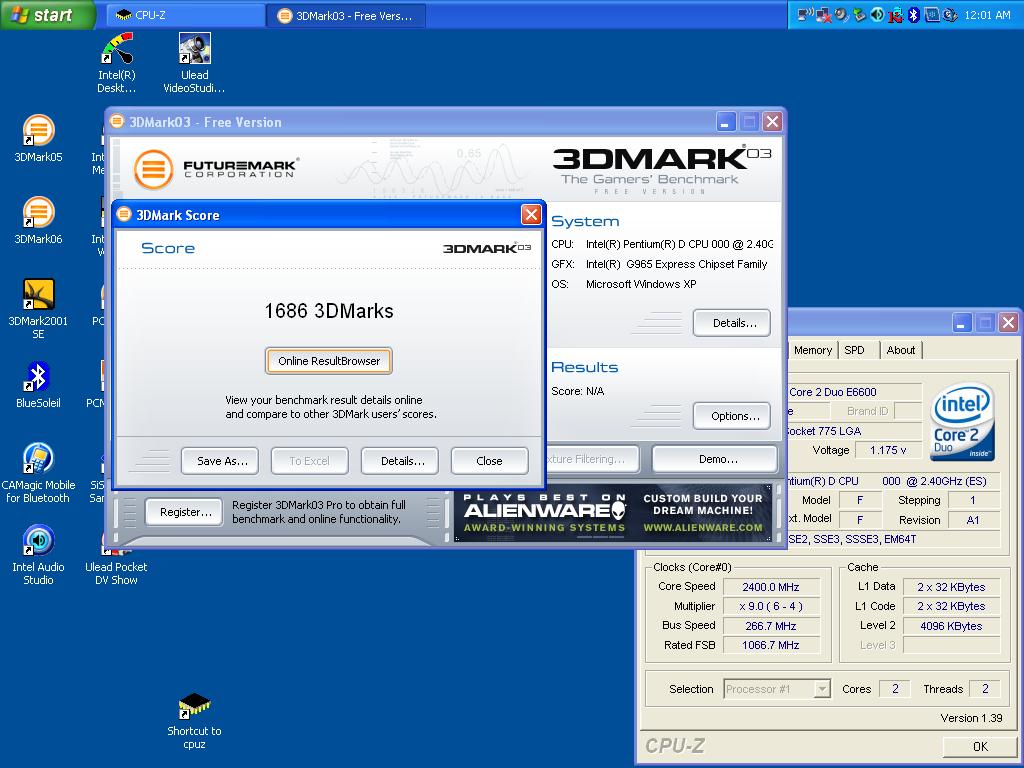Switch to the Memory tab in CPU-Z
Screen dimensions: 1024x768
point(812,350)
